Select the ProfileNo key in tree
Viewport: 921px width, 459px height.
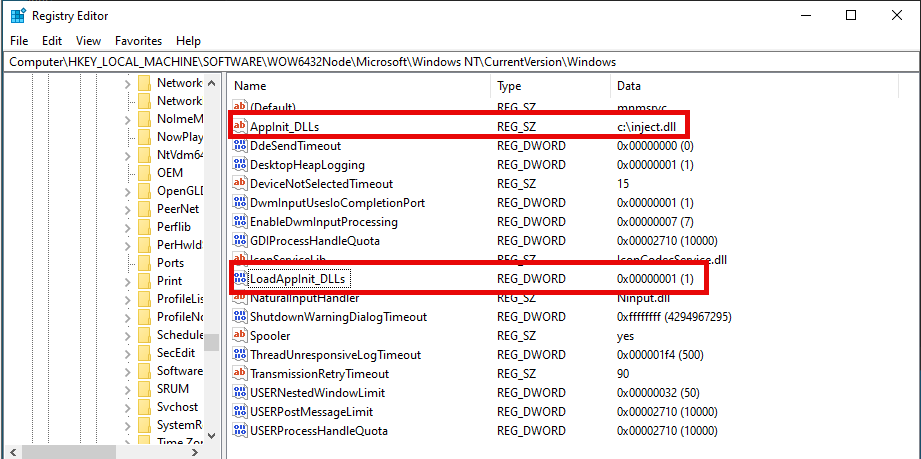pos(180,317)
